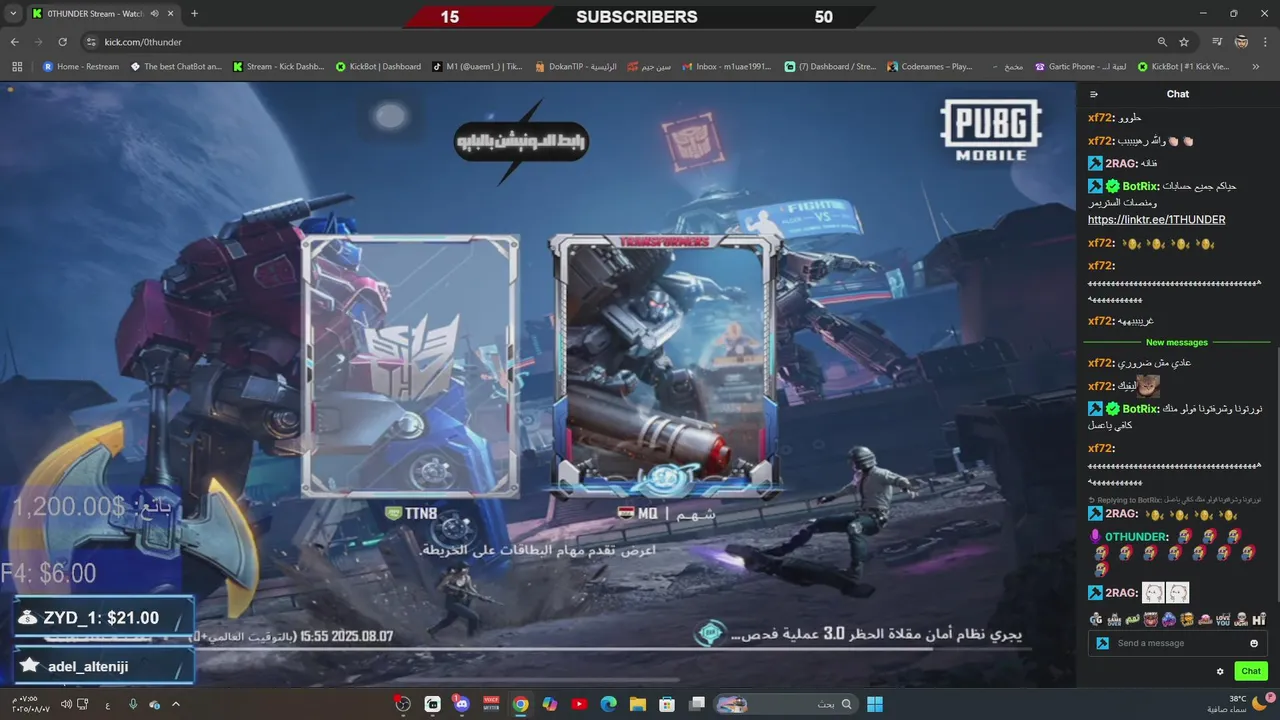Open File Explorer from taskbar

pyautogui.click(x=637, y=704)
